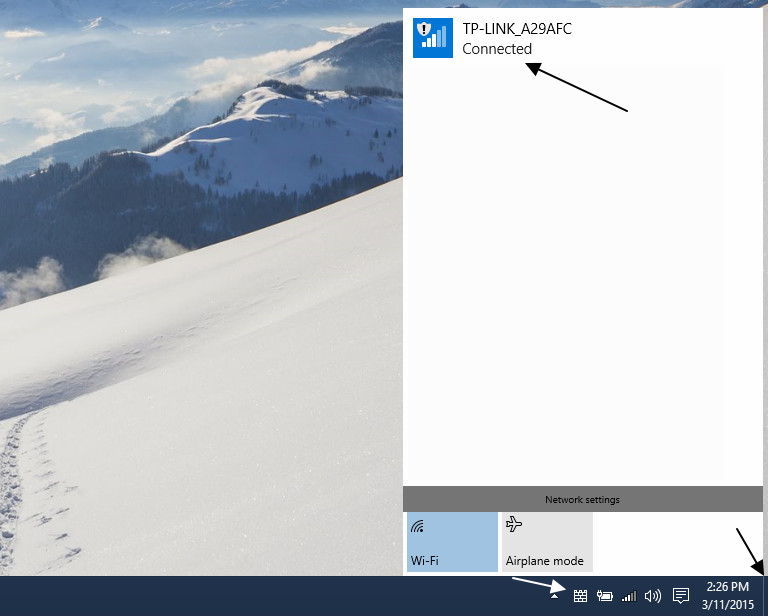Screen dimensions: 768x616
Task: Click the Connected status text
Action: click(497, 49)
